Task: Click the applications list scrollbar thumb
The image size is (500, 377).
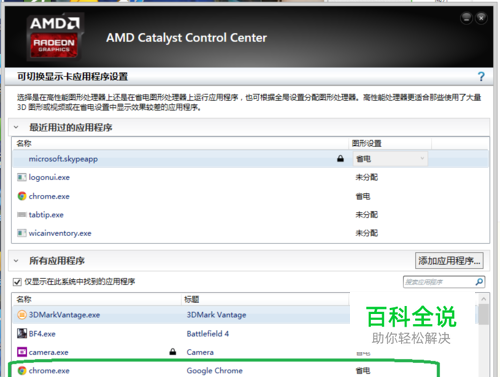Action: pos(483,314)
